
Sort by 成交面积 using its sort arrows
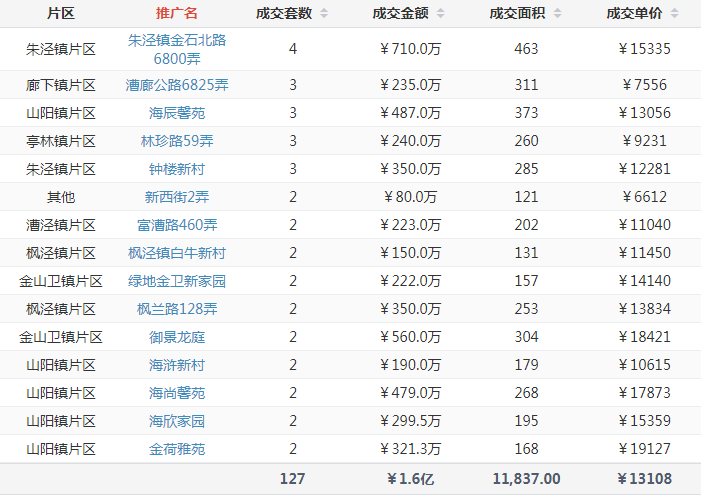pos(557,13)
